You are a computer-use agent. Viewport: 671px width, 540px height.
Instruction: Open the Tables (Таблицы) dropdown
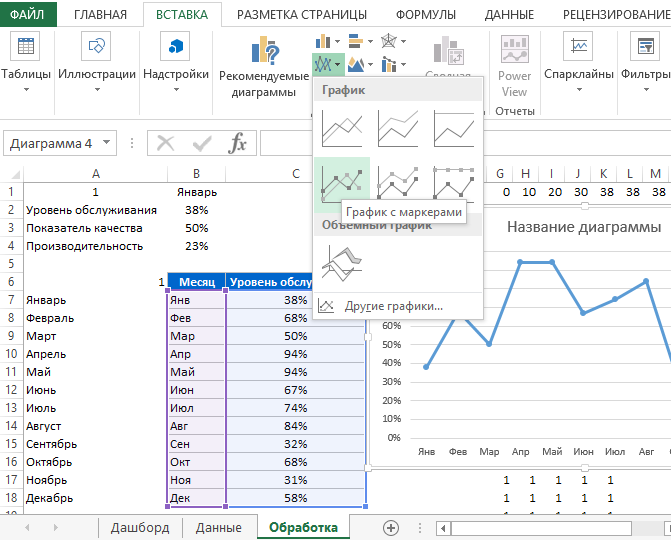click(x=25, y=60)
